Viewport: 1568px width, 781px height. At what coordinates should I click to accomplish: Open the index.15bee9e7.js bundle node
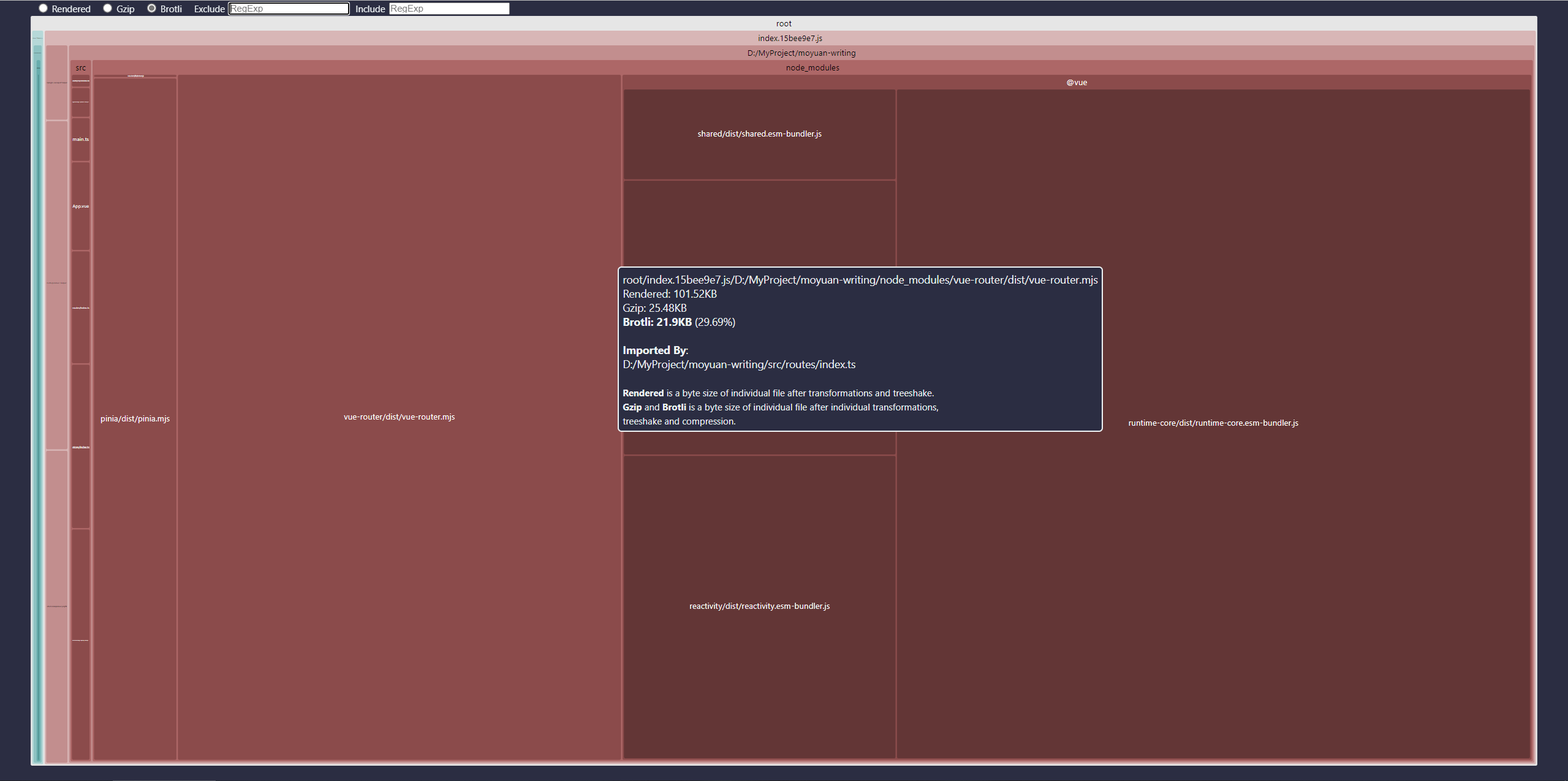790,38
